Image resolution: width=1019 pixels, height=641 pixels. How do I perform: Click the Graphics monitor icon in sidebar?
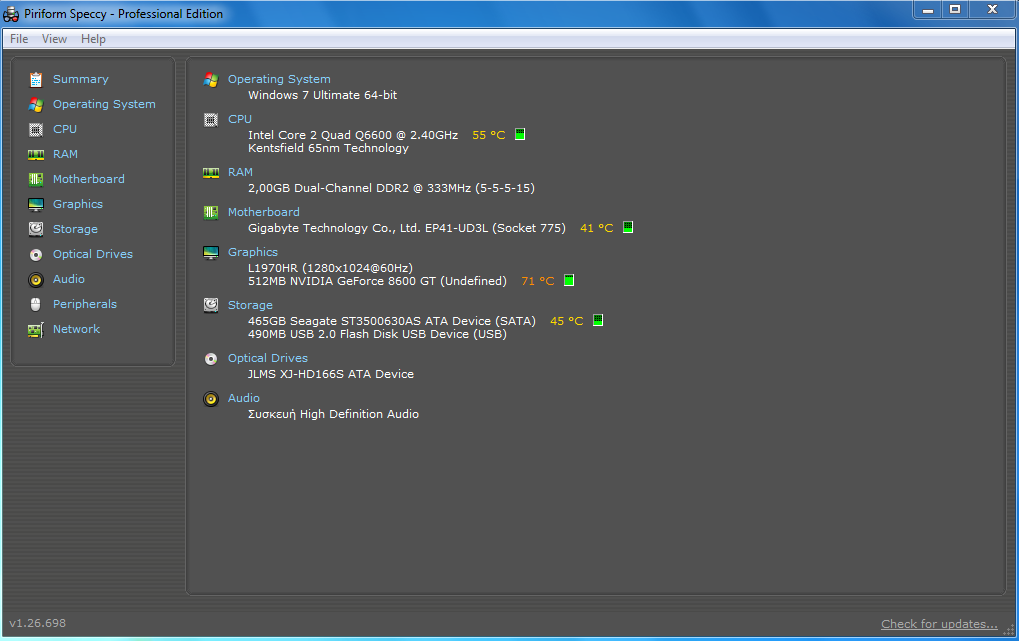tap(36, 205)
